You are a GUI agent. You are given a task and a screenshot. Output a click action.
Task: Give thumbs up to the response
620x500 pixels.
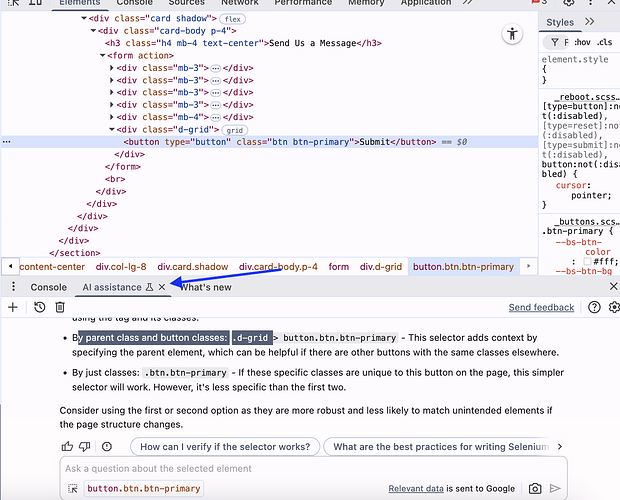(x=67, y=447)
